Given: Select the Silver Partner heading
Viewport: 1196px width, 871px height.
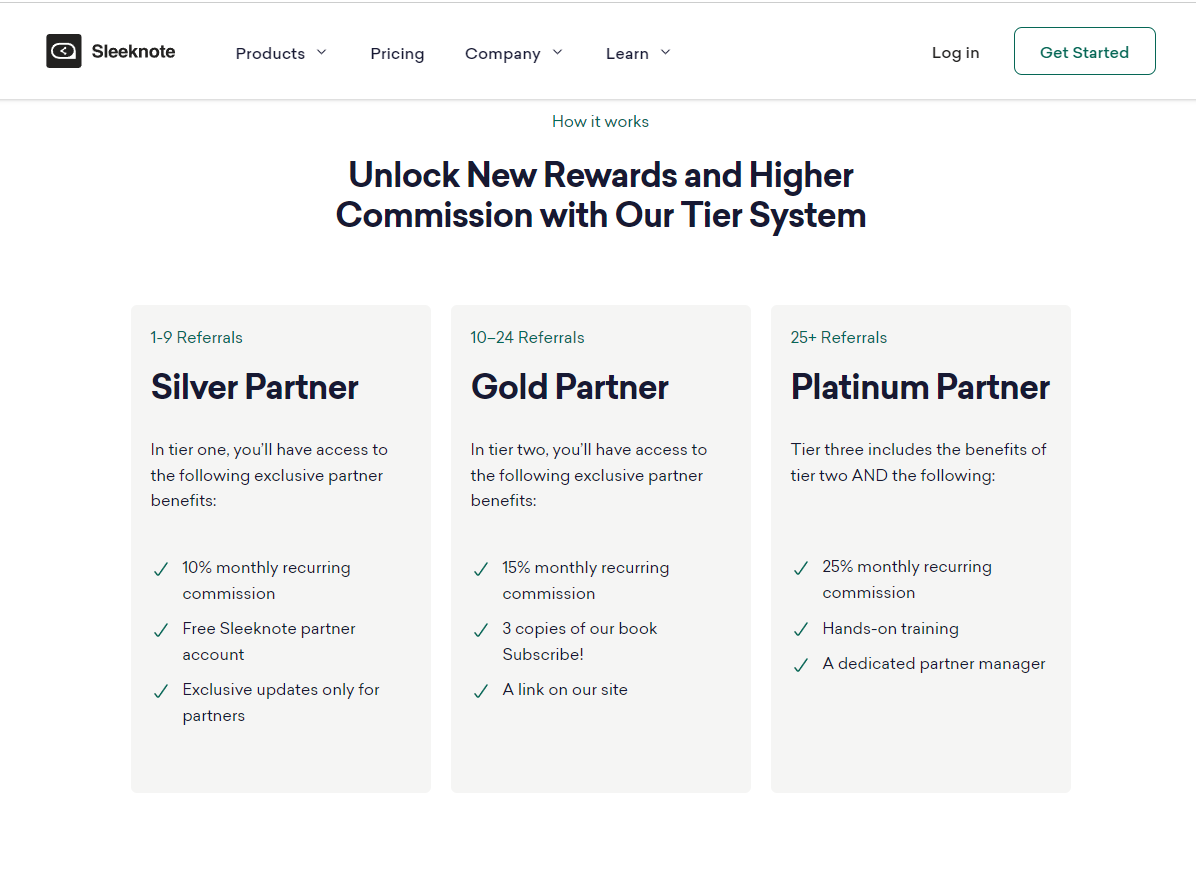Looking at the screenshot, I should point(254,387).
